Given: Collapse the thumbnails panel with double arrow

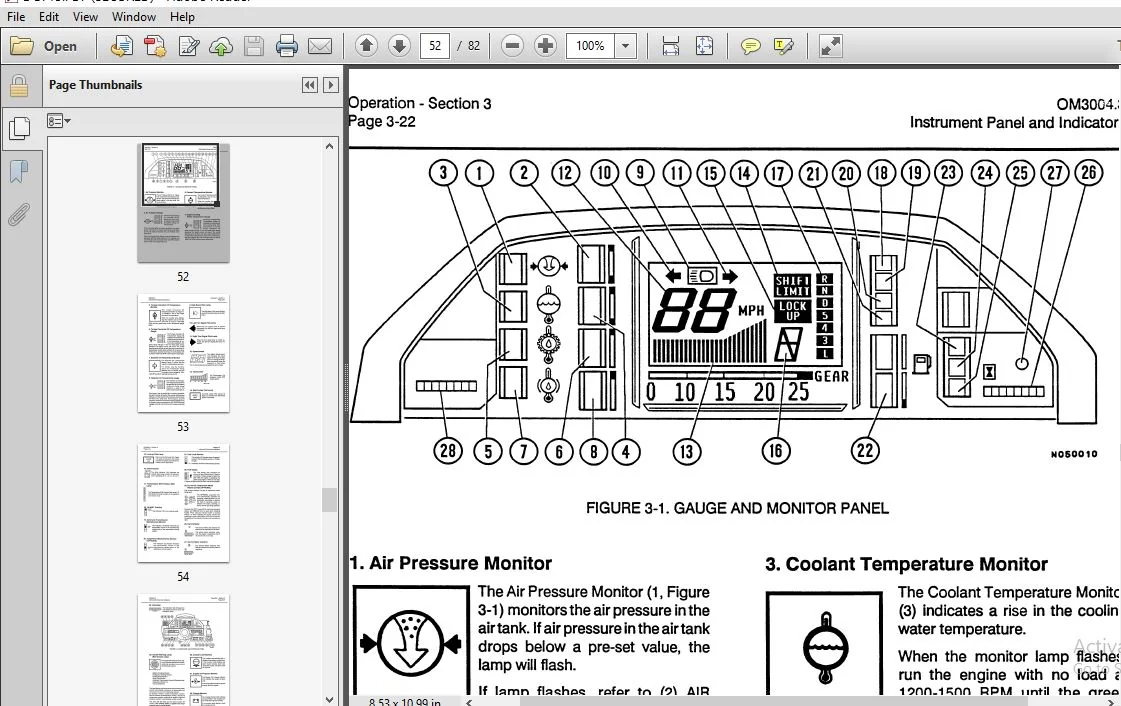Looking at the screenshot, I should (x=310, y=85).
